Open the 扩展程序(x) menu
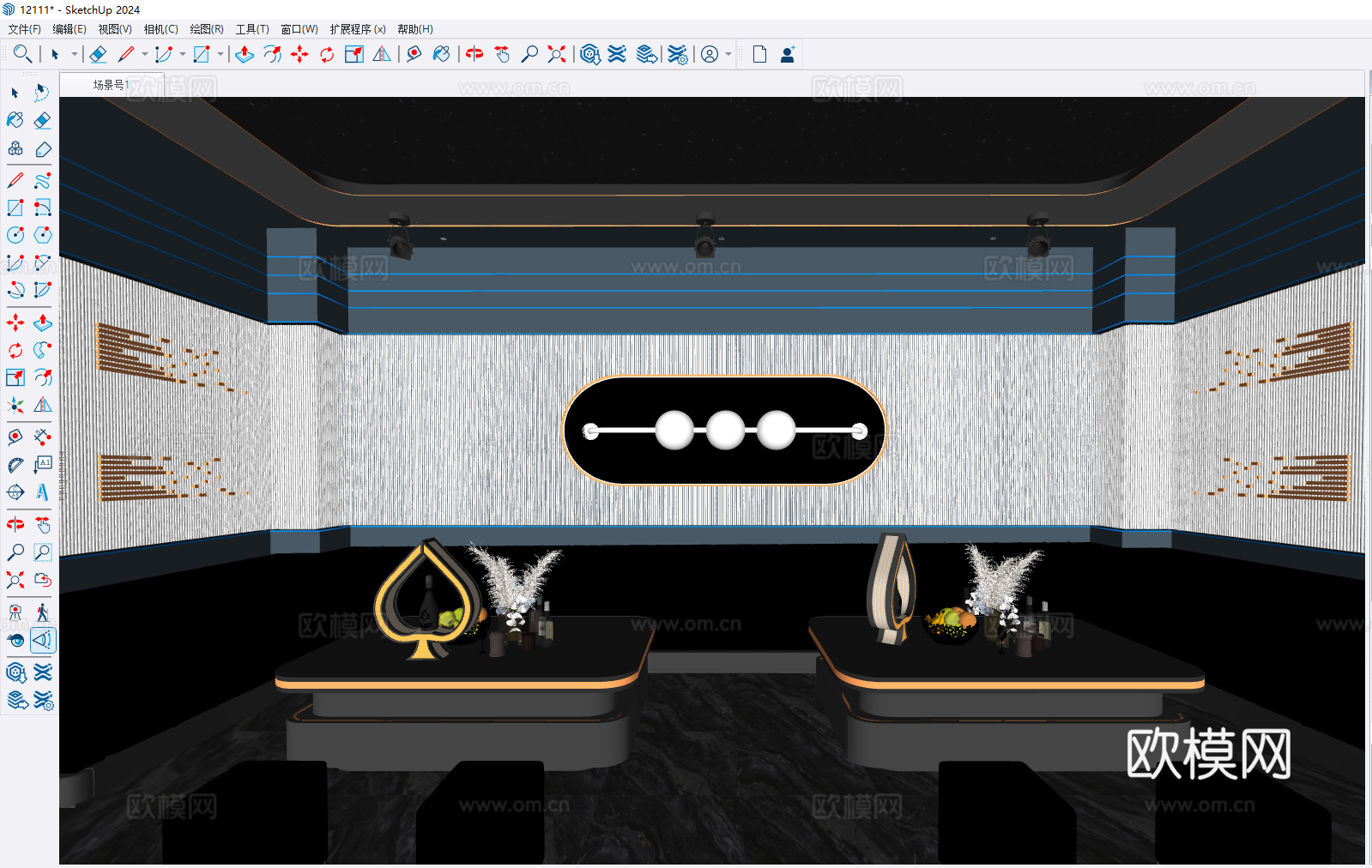The height and width of the screenshot is (868, 1372). point(358,29)
